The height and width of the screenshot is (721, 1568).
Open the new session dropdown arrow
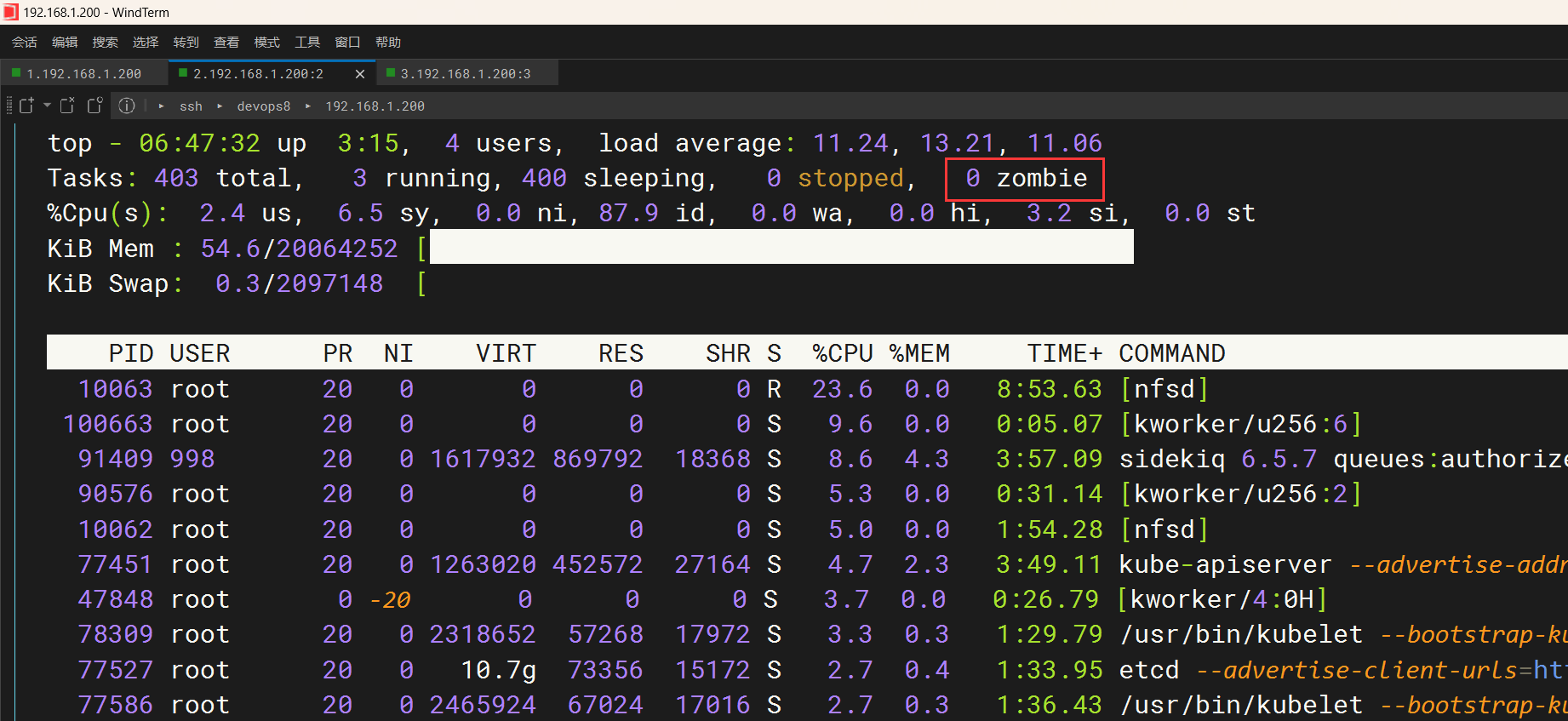(x=47, y=106)
